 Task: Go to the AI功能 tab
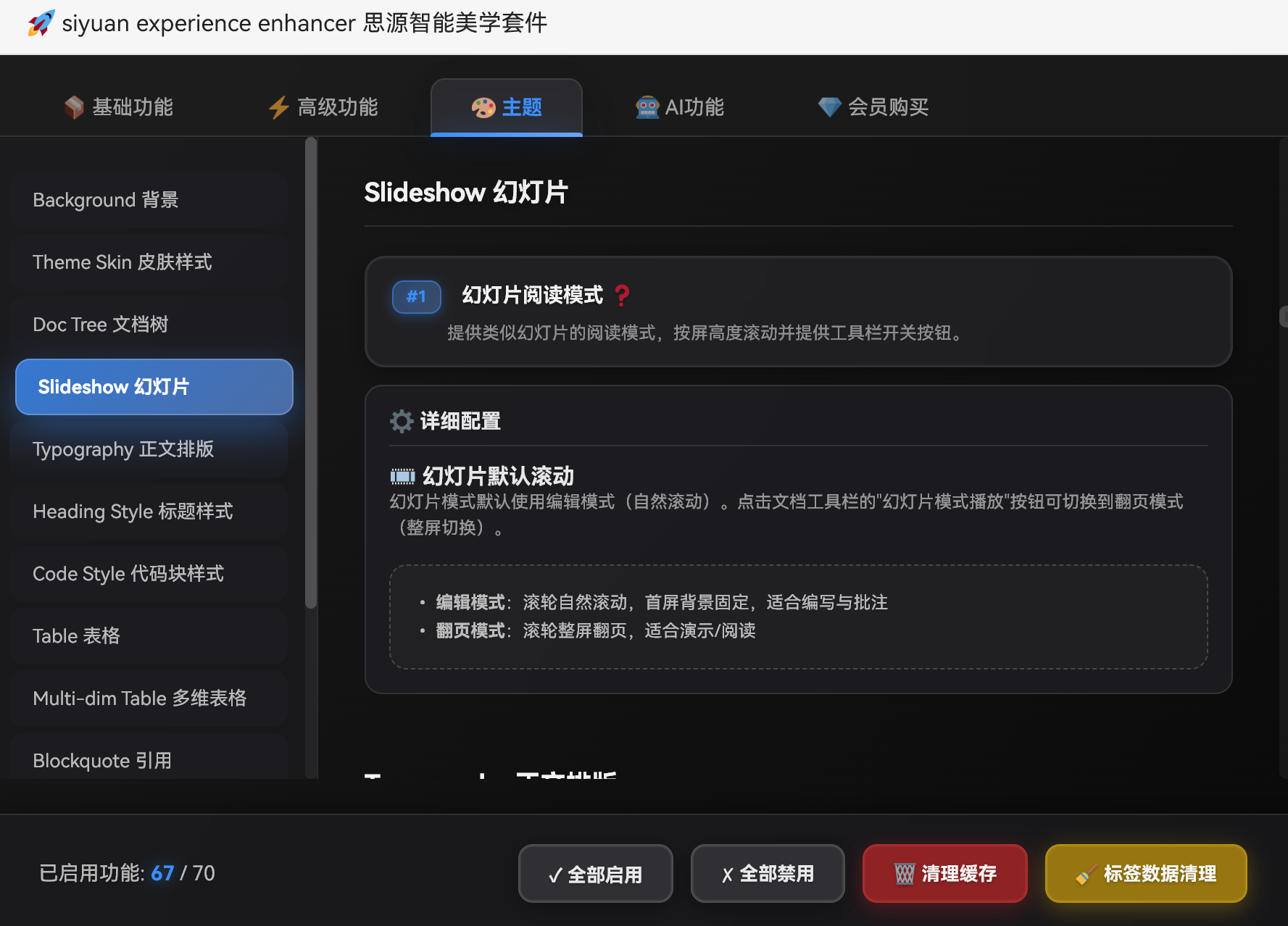[680, 107]
